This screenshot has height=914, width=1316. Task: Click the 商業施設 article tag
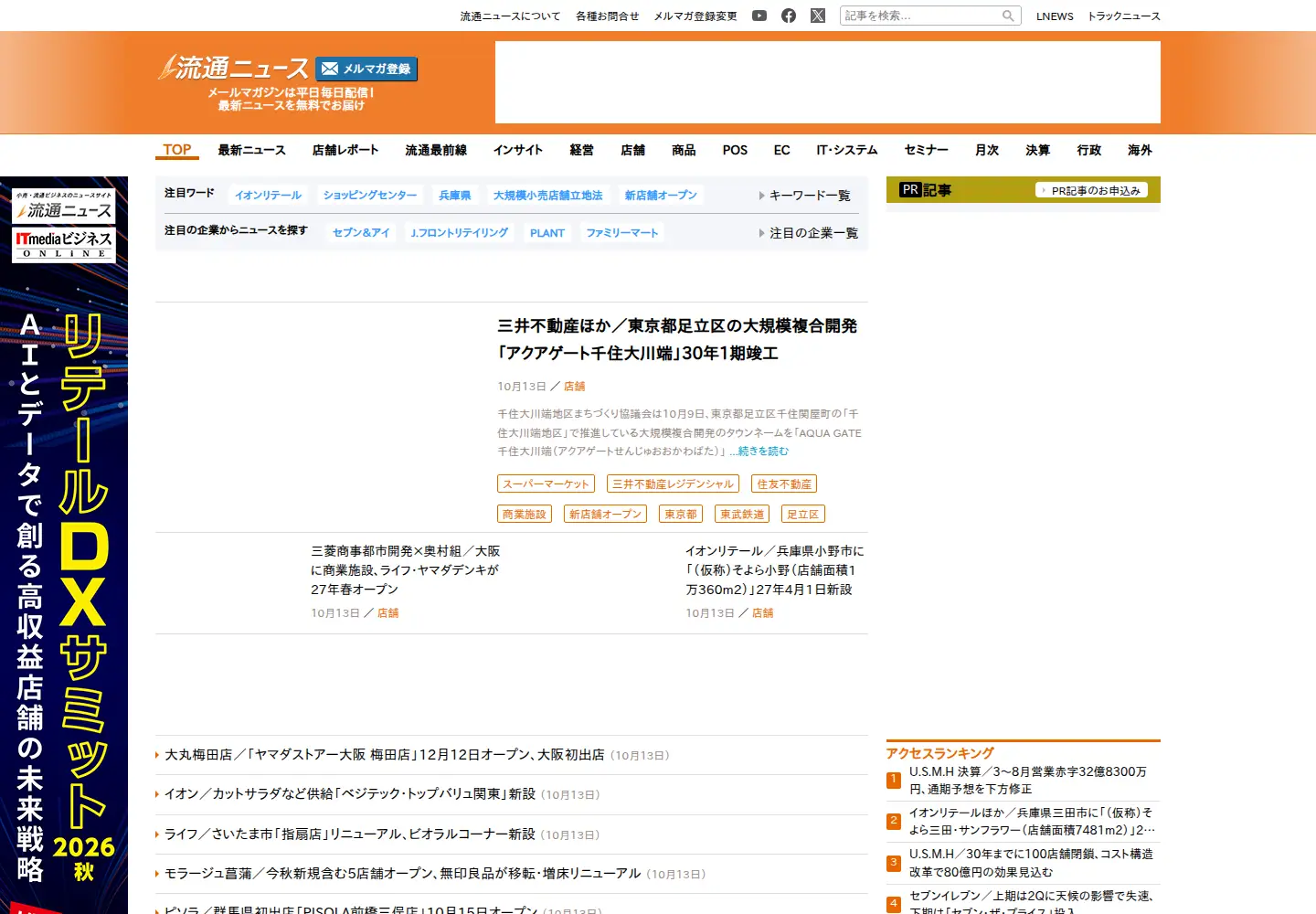pos(525,515)
